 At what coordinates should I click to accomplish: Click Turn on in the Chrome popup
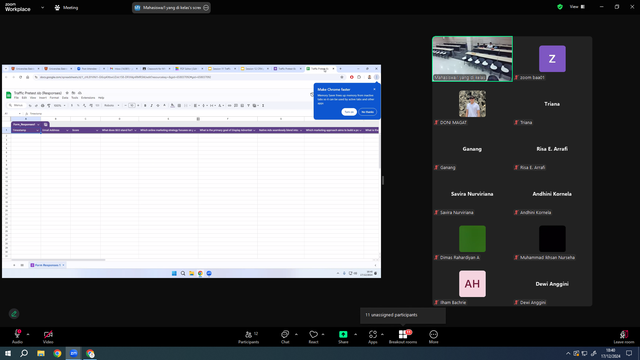click(x=349, y=112)
